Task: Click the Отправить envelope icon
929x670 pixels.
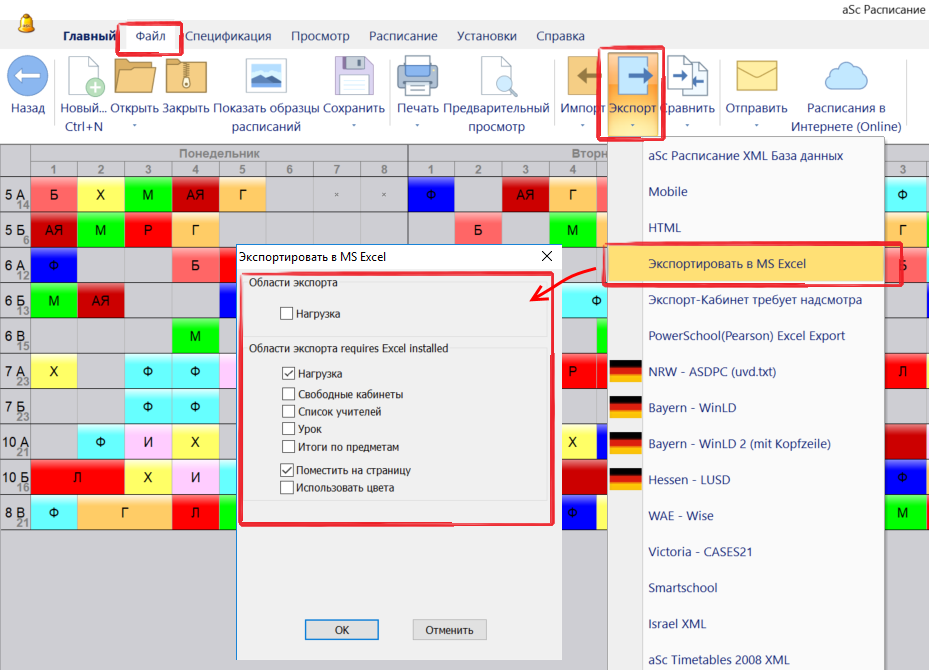Action: tap(756, 77)
